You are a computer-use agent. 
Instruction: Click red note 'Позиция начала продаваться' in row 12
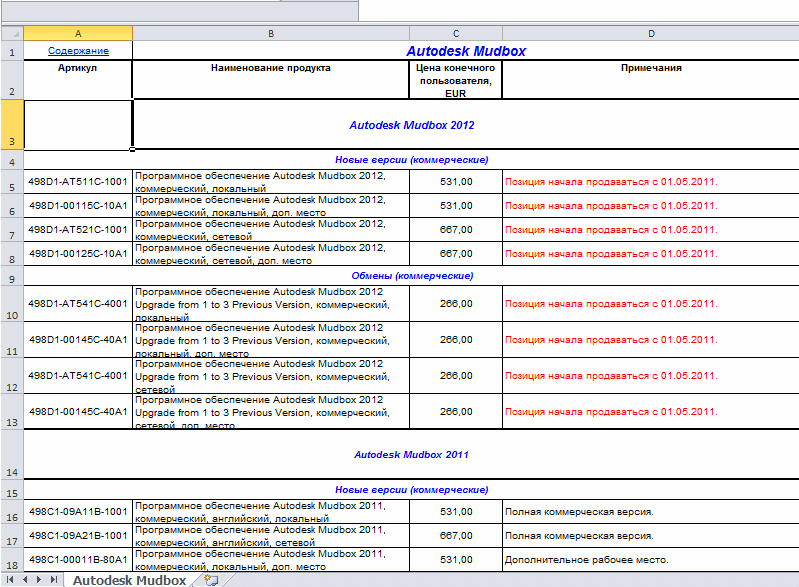coord(611,376)
